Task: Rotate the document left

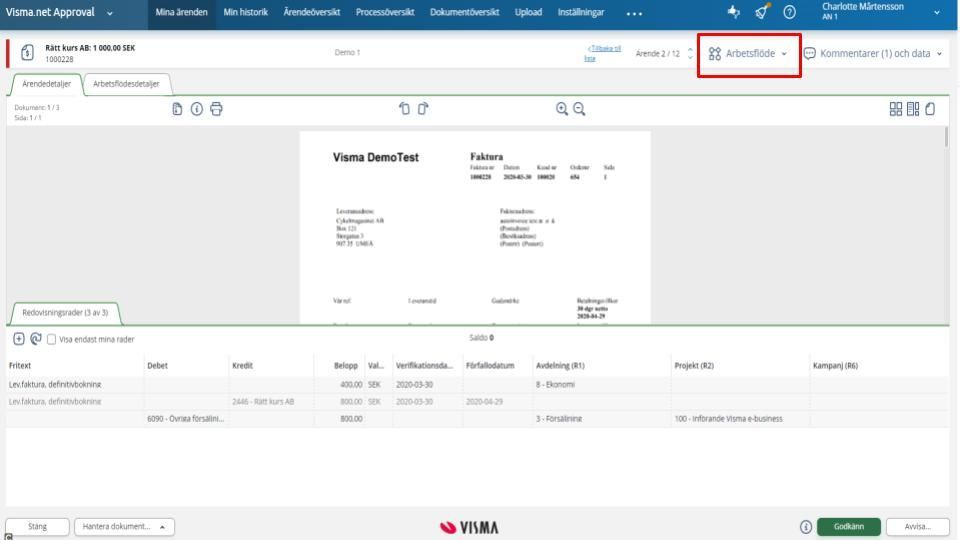Action: (x=404, y=108)
